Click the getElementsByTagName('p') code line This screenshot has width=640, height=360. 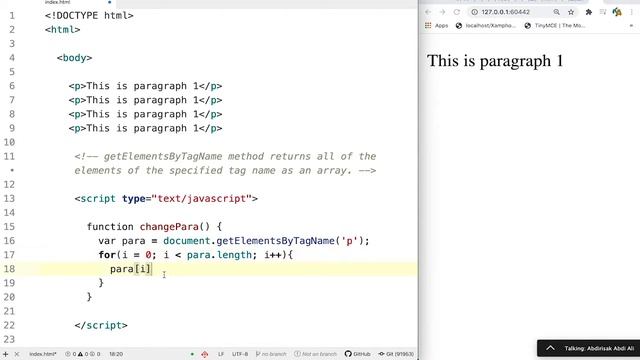(233, 241)
